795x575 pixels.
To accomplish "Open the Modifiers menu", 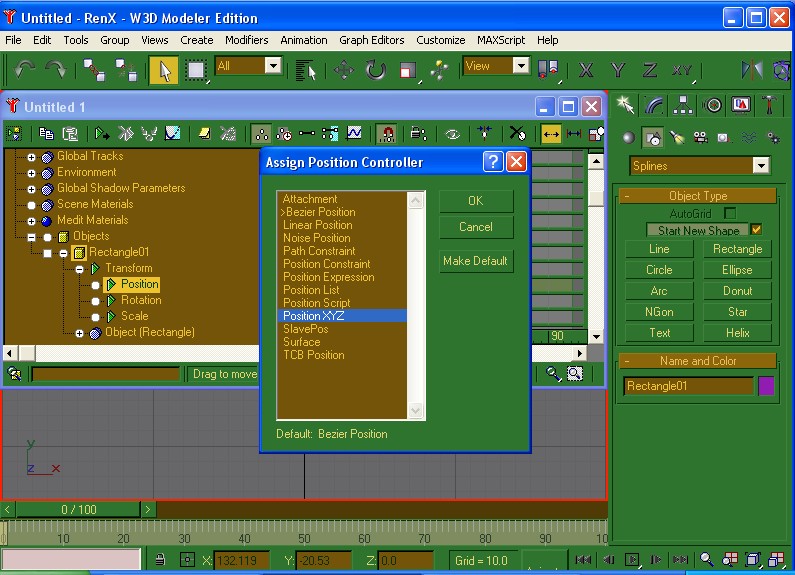I will coord(246,40).
